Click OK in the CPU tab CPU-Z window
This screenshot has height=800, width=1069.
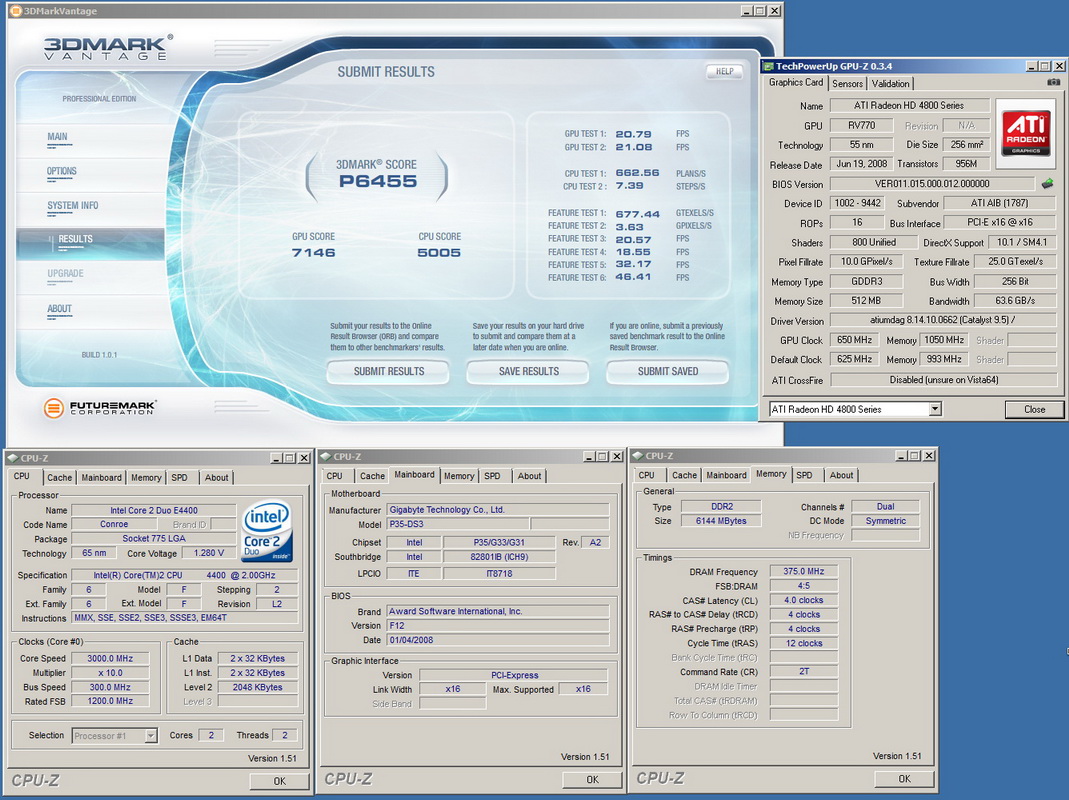tap(280, 781)
